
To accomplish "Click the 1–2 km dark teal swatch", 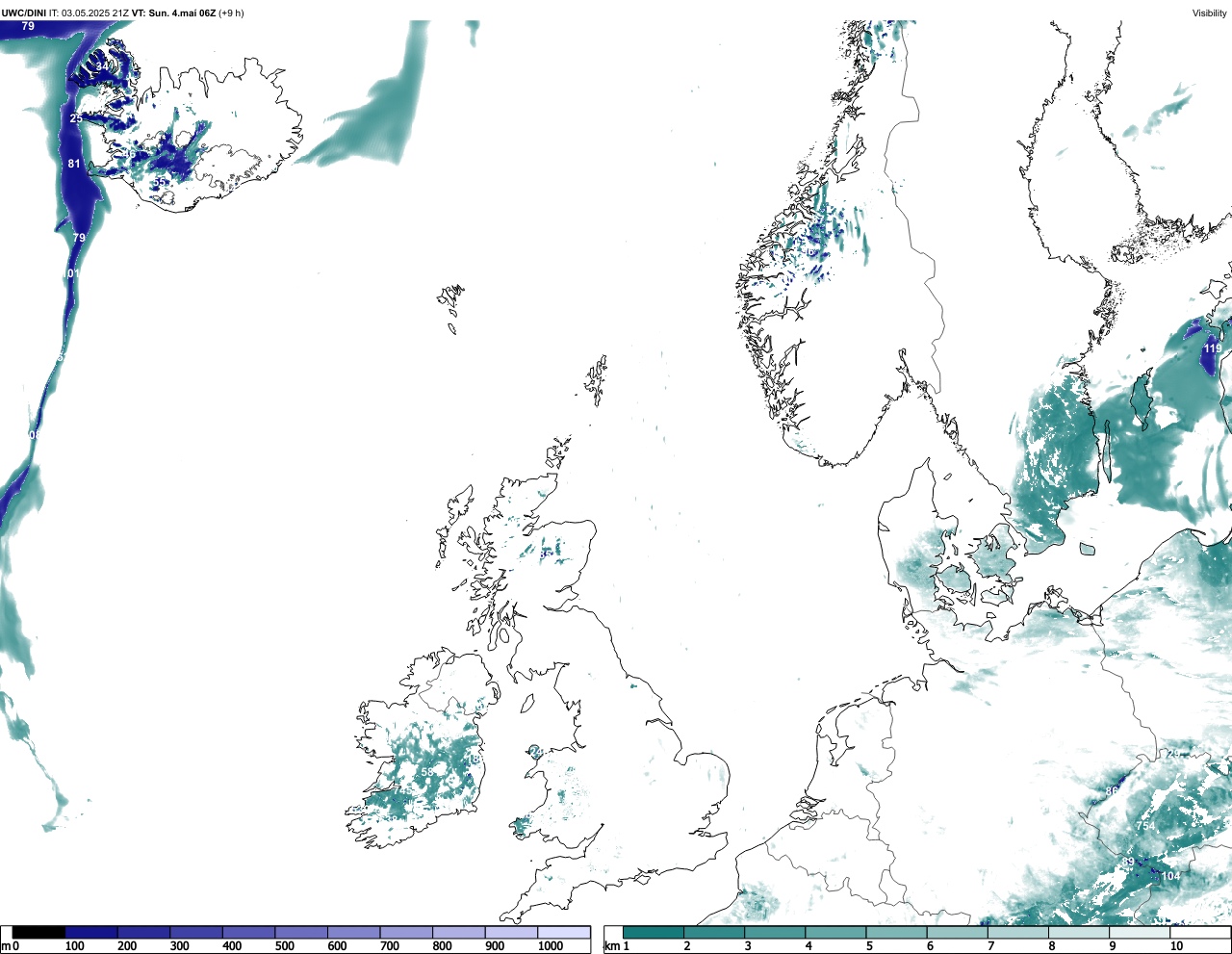I will click(654, 933).
